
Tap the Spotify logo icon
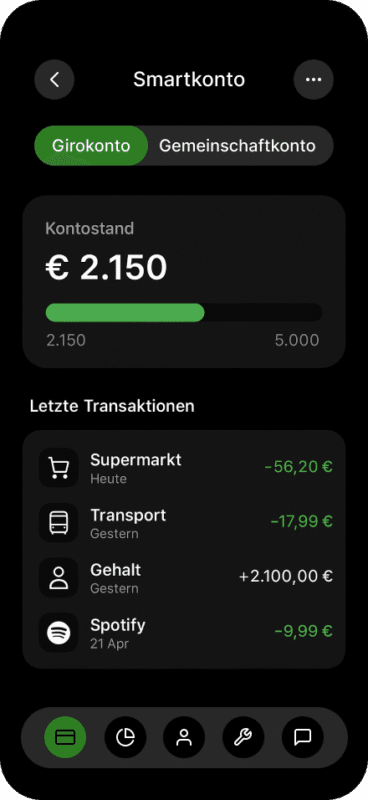pos(59,633)
